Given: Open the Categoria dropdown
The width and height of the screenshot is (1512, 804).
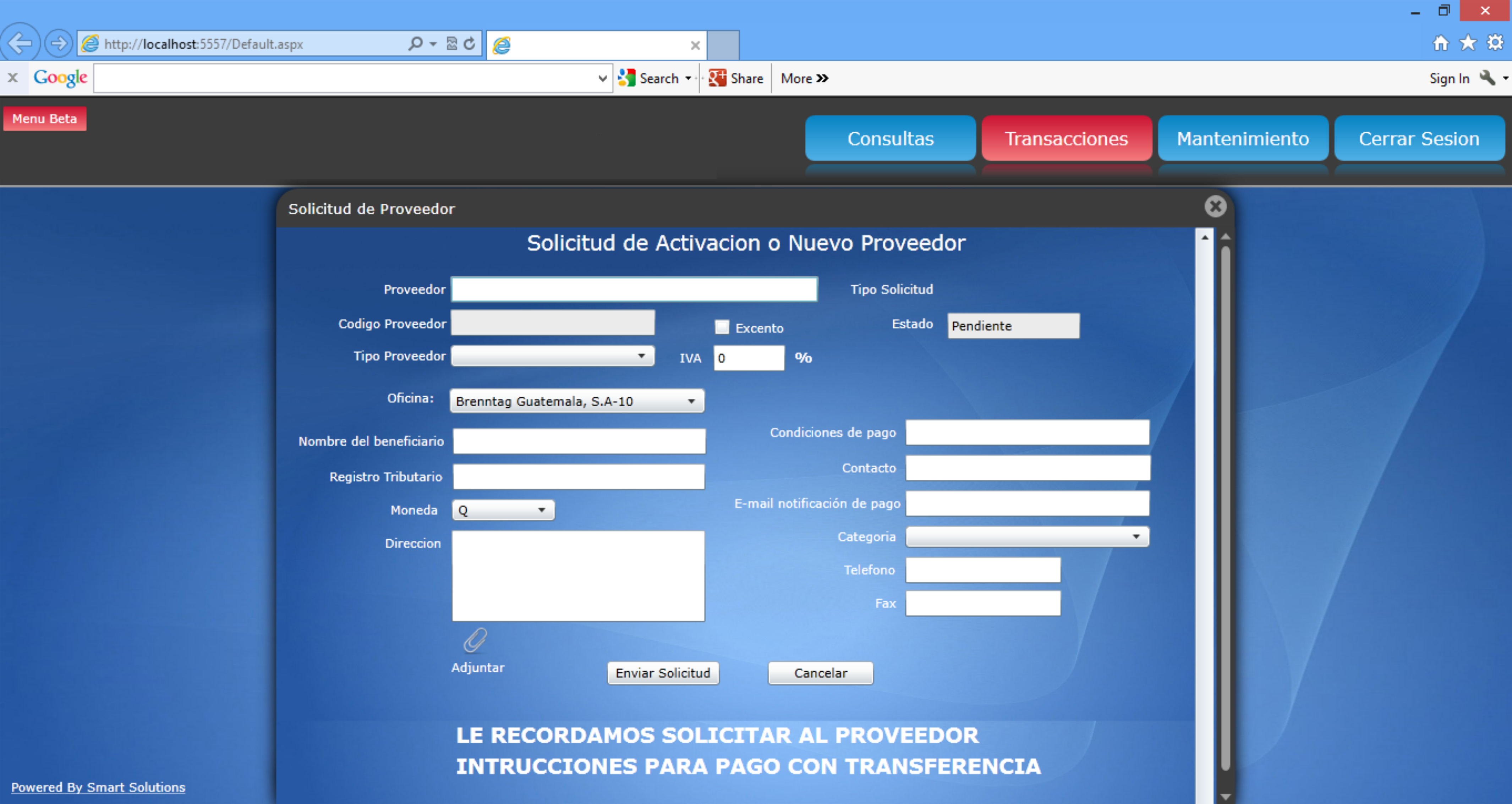Looking at the screenshot, I should point(1027,536).
